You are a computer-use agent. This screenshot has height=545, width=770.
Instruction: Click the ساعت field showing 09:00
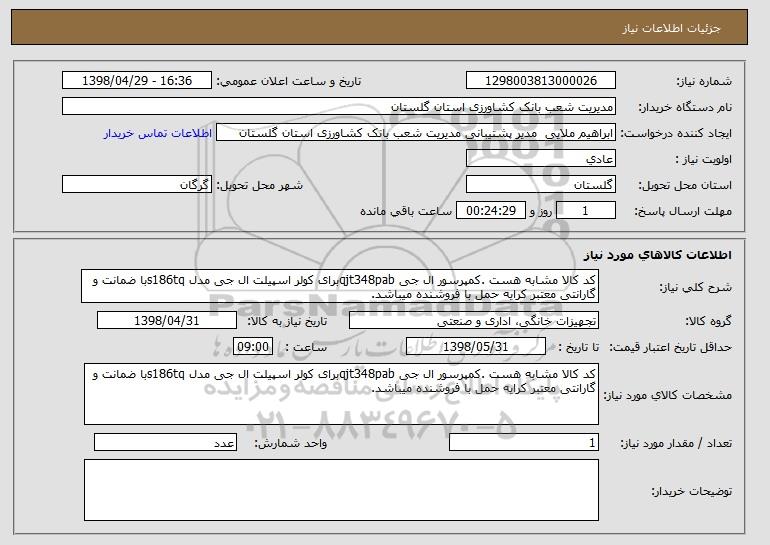pyautogui.click(x=252, y=347)
